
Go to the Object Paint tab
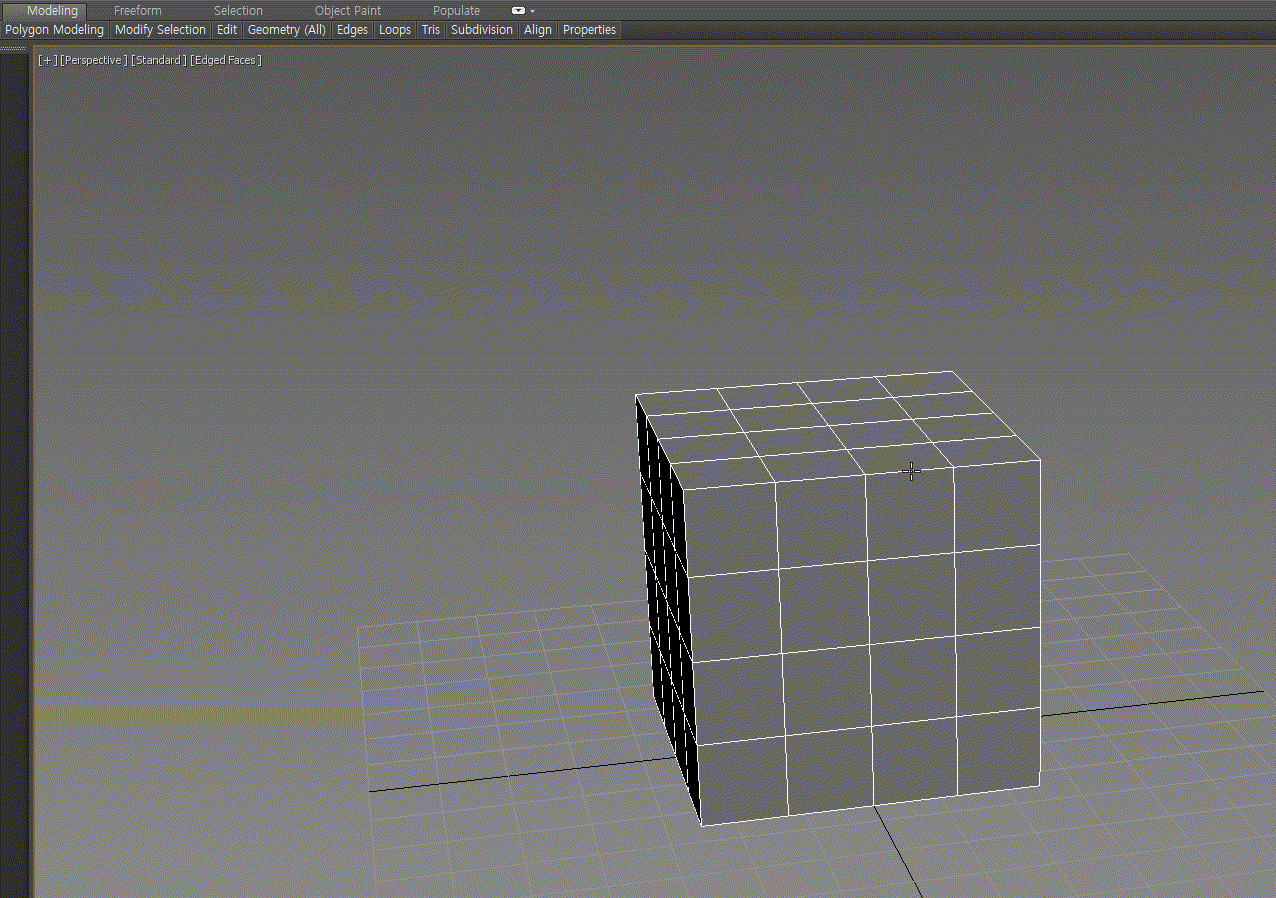[x=348, y=11]
